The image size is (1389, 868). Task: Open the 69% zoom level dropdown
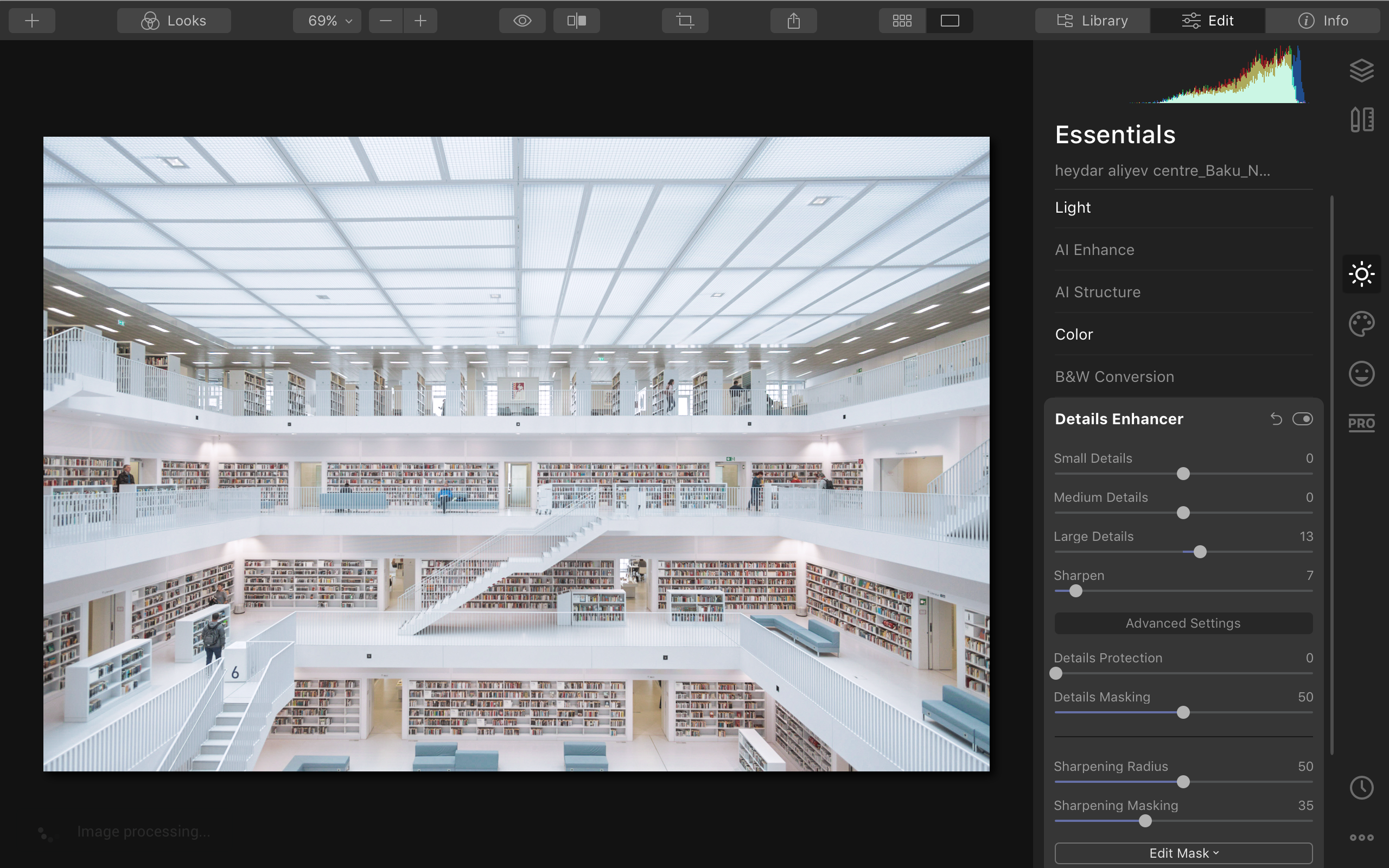coord(327,21)
